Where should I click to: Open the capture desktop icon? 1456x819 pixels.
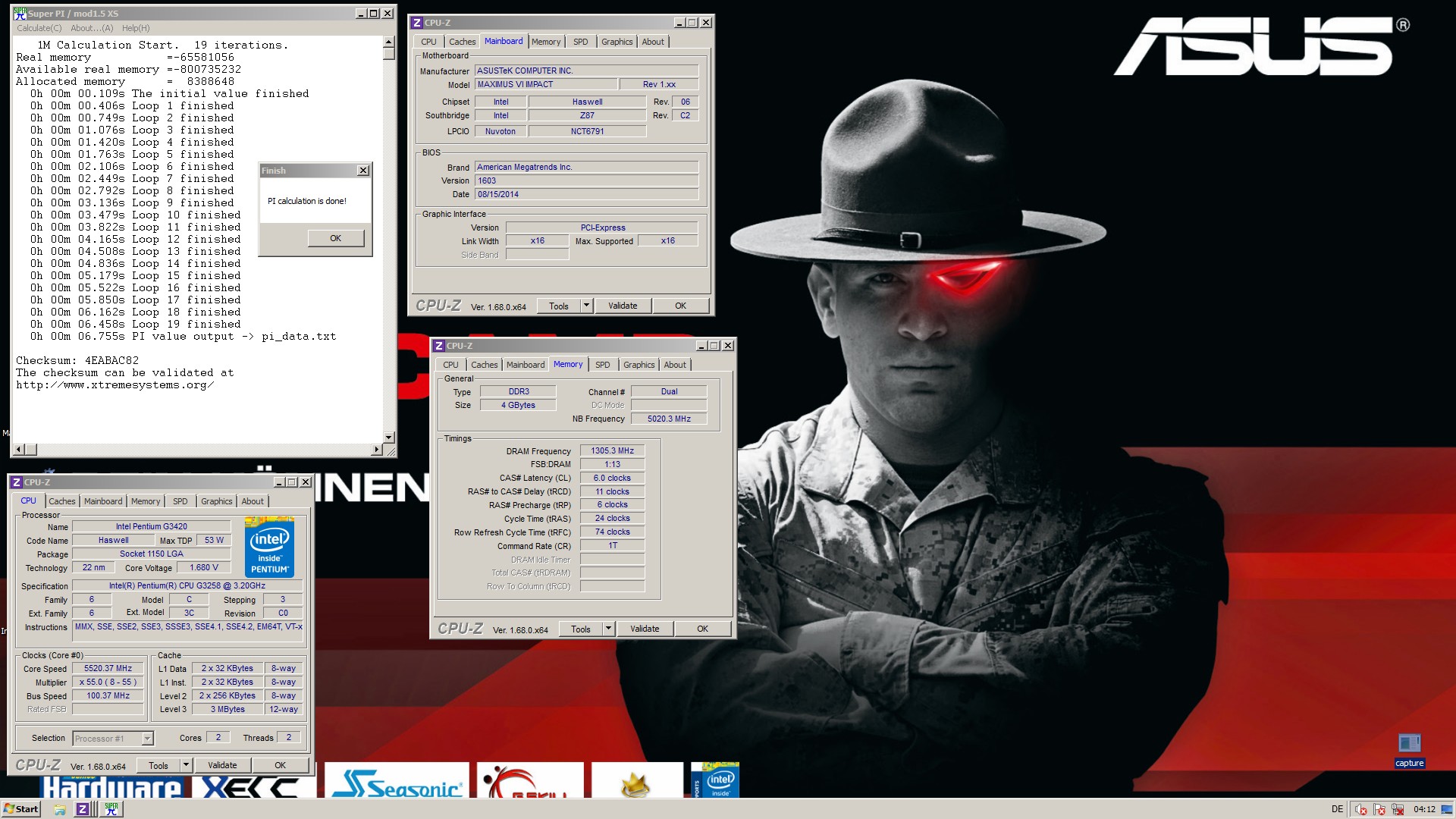pyautogui.click(x=1409, y=750)
